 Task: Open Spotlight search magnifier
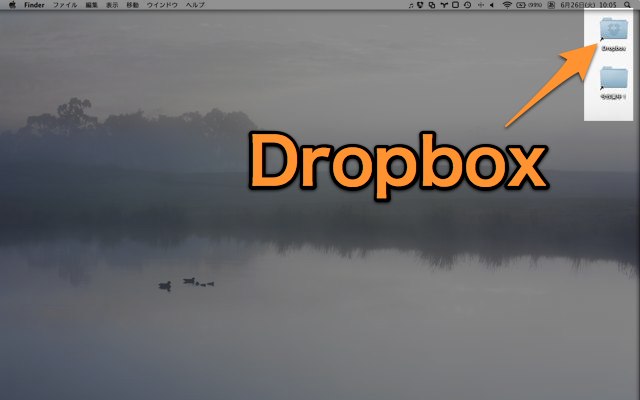click(x=627, y=5)
